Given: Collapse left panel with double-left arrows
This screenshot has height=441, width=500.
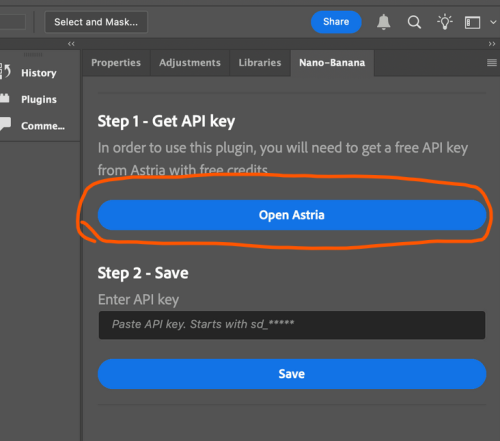Looking at the screenshot, I should click(x=71, y=44).
